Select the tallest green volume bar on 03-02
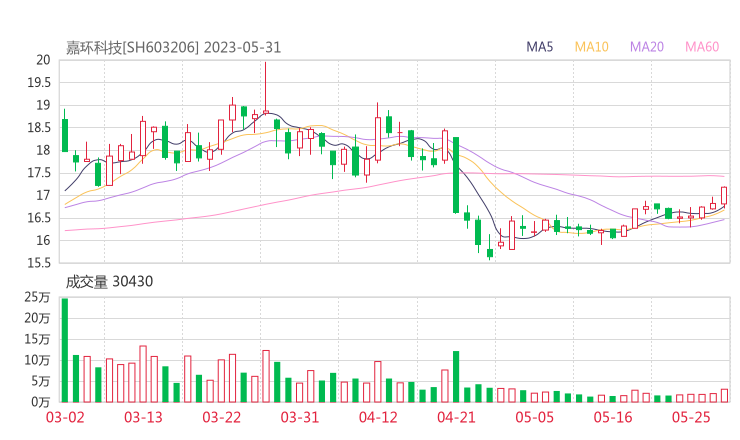740x440 pixels. (65, 350)
